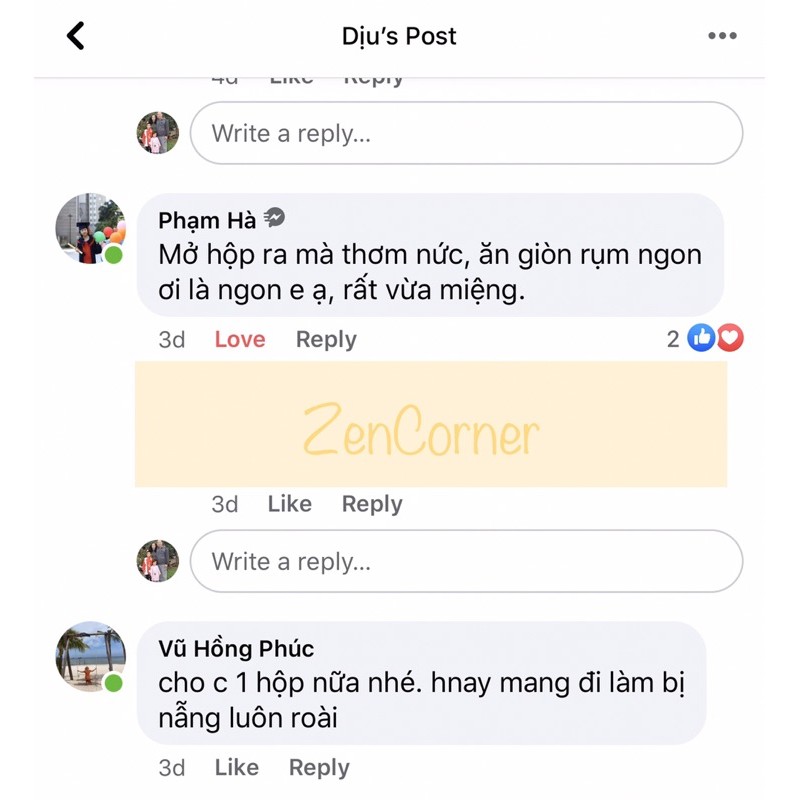
Task: Focus the lower Write a reply field
Action: tap(466, 561)
